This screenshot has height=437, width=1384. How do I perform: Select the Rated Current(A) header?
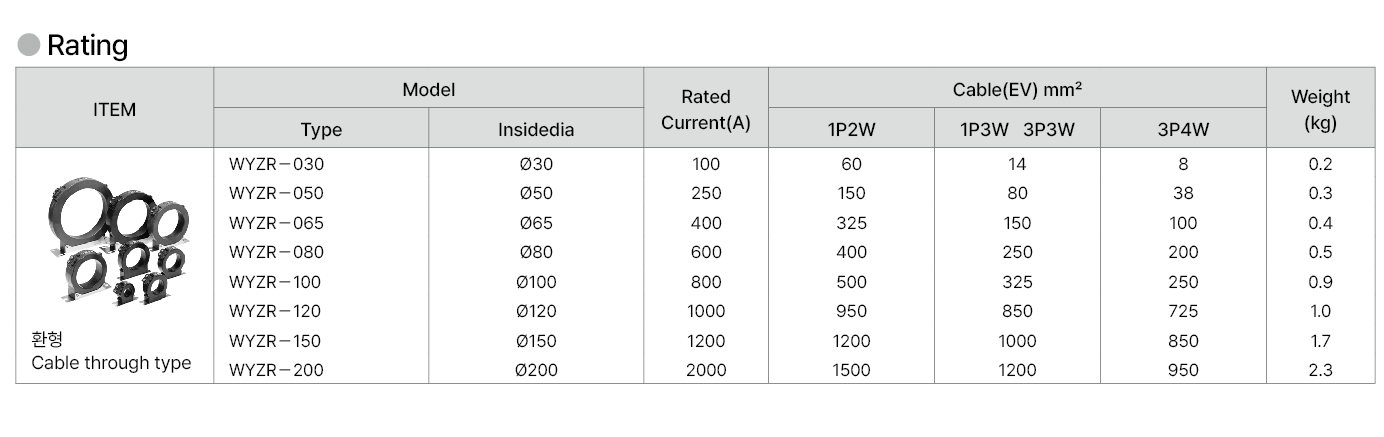pos(706,109)
